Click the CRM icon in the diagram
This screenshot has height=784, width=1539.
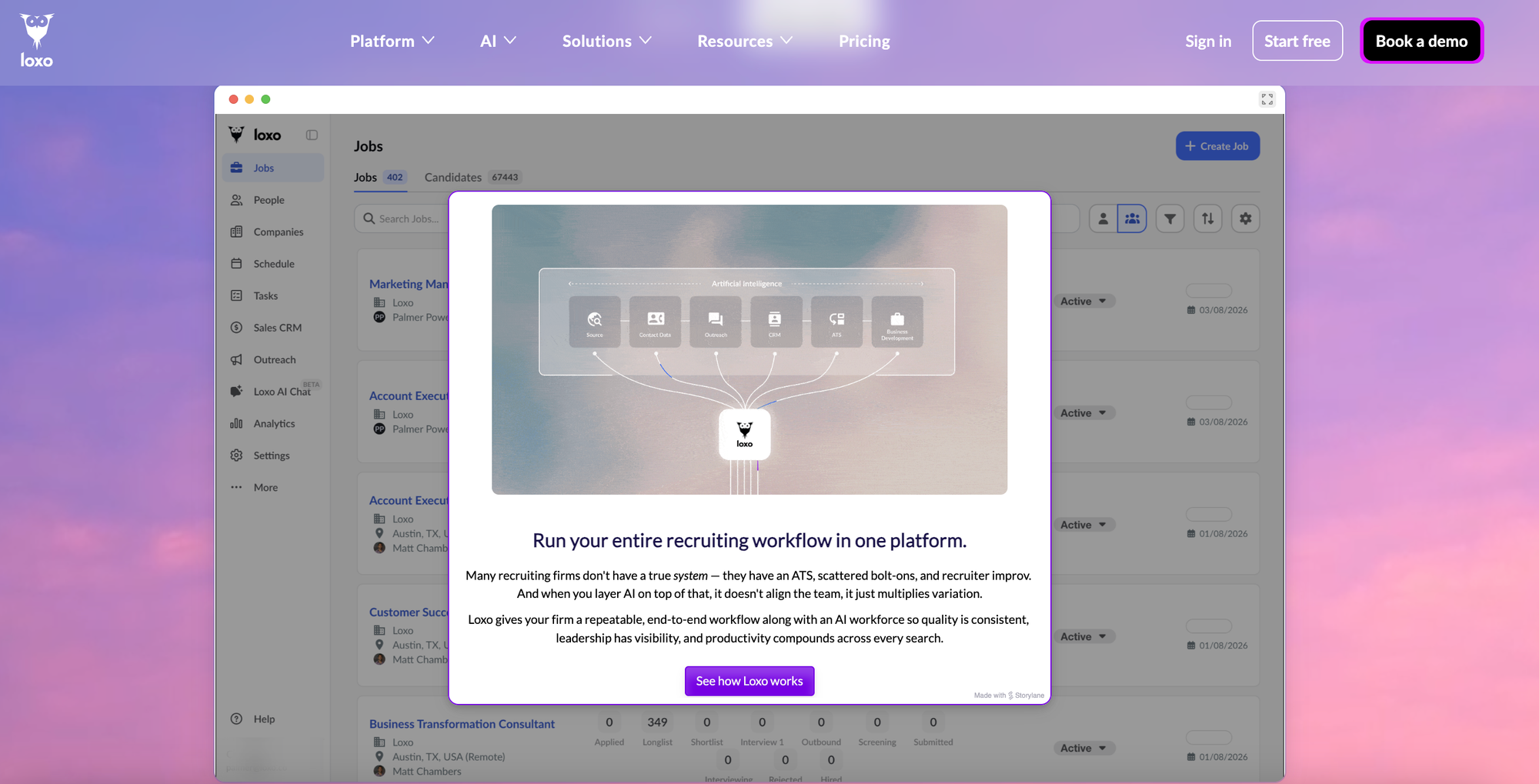click(x=776, y=322)
